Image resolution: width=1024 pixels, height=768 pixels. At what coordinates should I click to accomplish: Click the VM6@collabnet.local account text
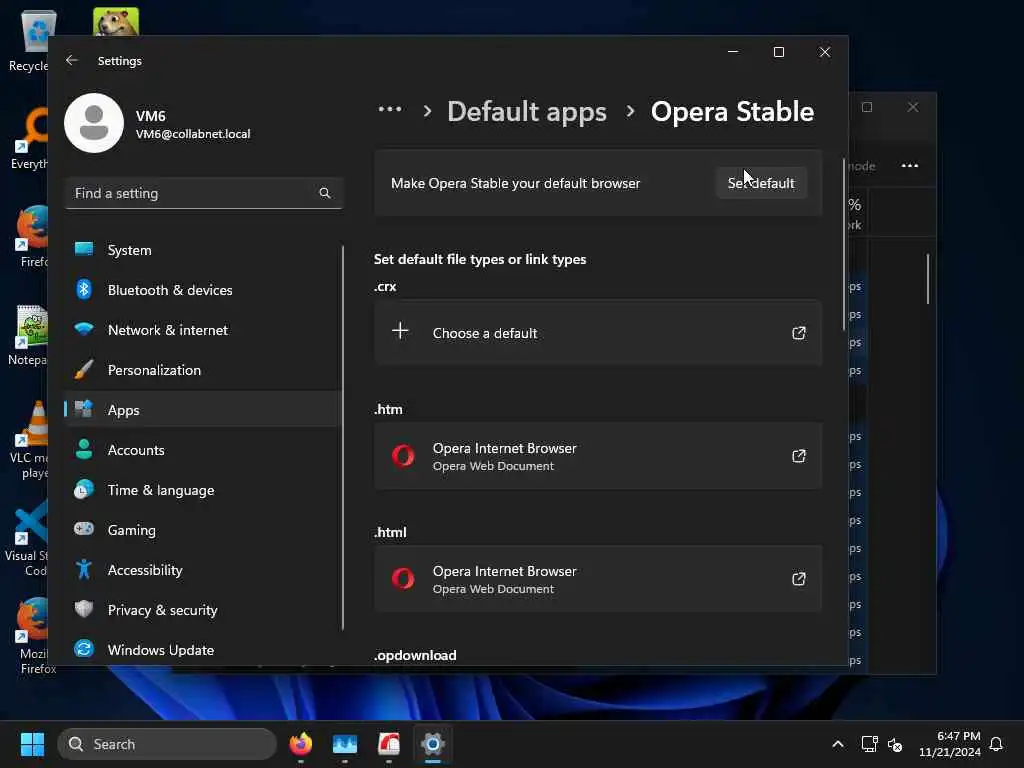(193, 134)
